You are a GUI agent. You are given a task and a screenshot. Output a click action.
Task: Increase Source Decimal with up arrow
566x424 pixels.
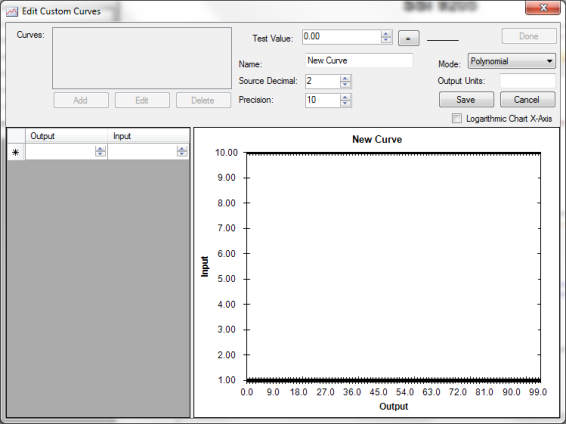[x=345, y=78]
